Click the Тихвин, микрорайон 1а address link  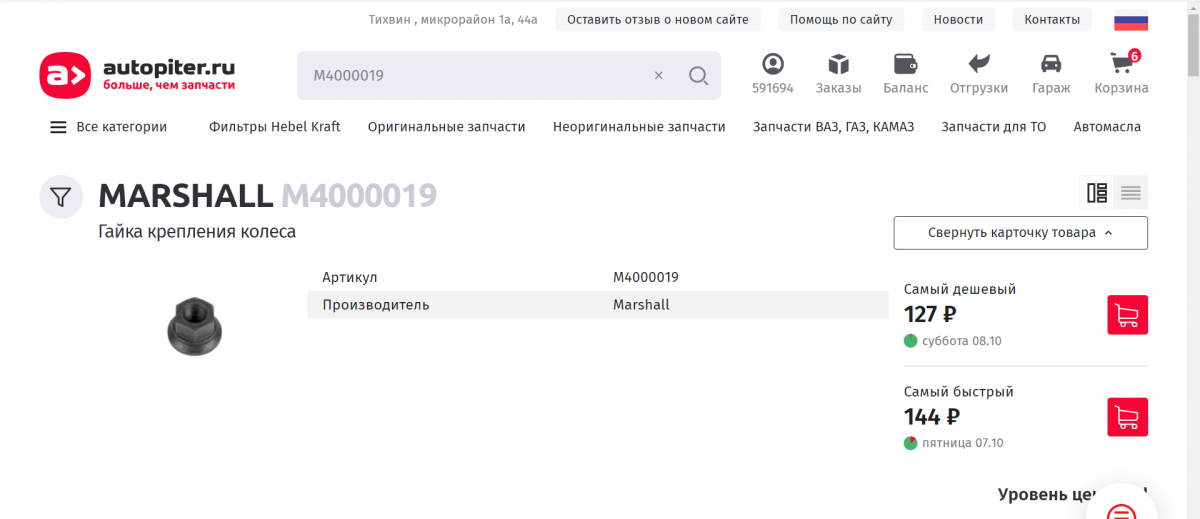(453, 20)
